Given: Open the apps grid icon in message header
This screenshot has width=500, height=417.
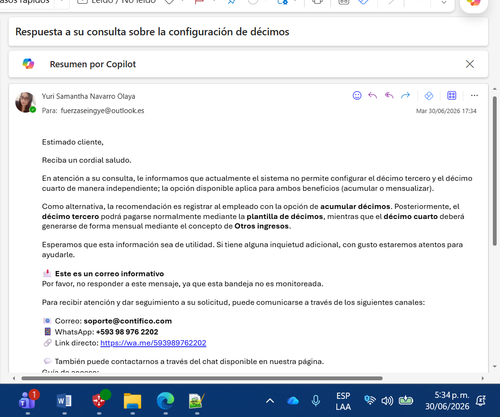Looking at the screenshot, I should 452,96.
